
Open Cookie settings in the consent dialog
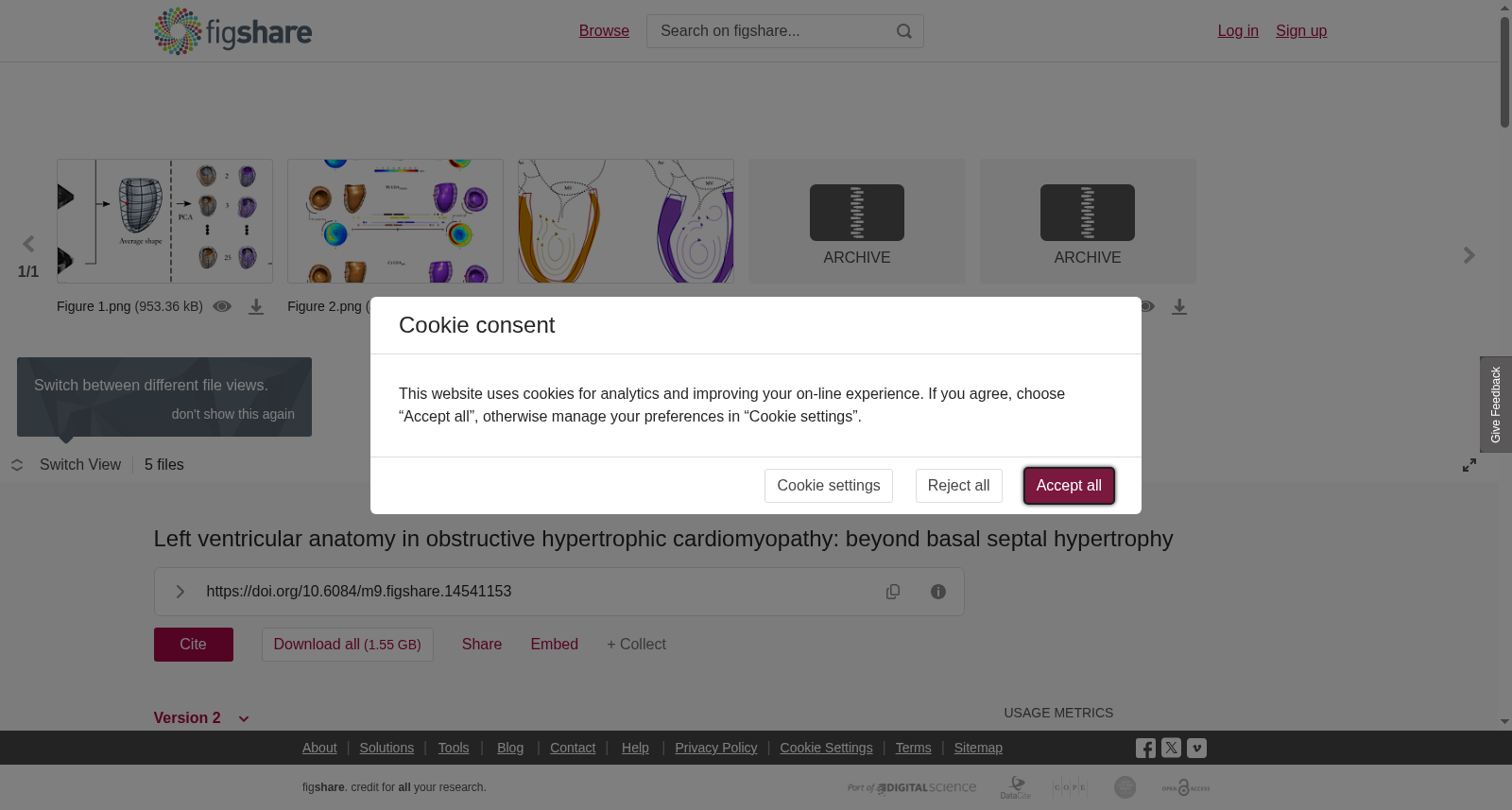pyautogui.click(x=829, y=486)
